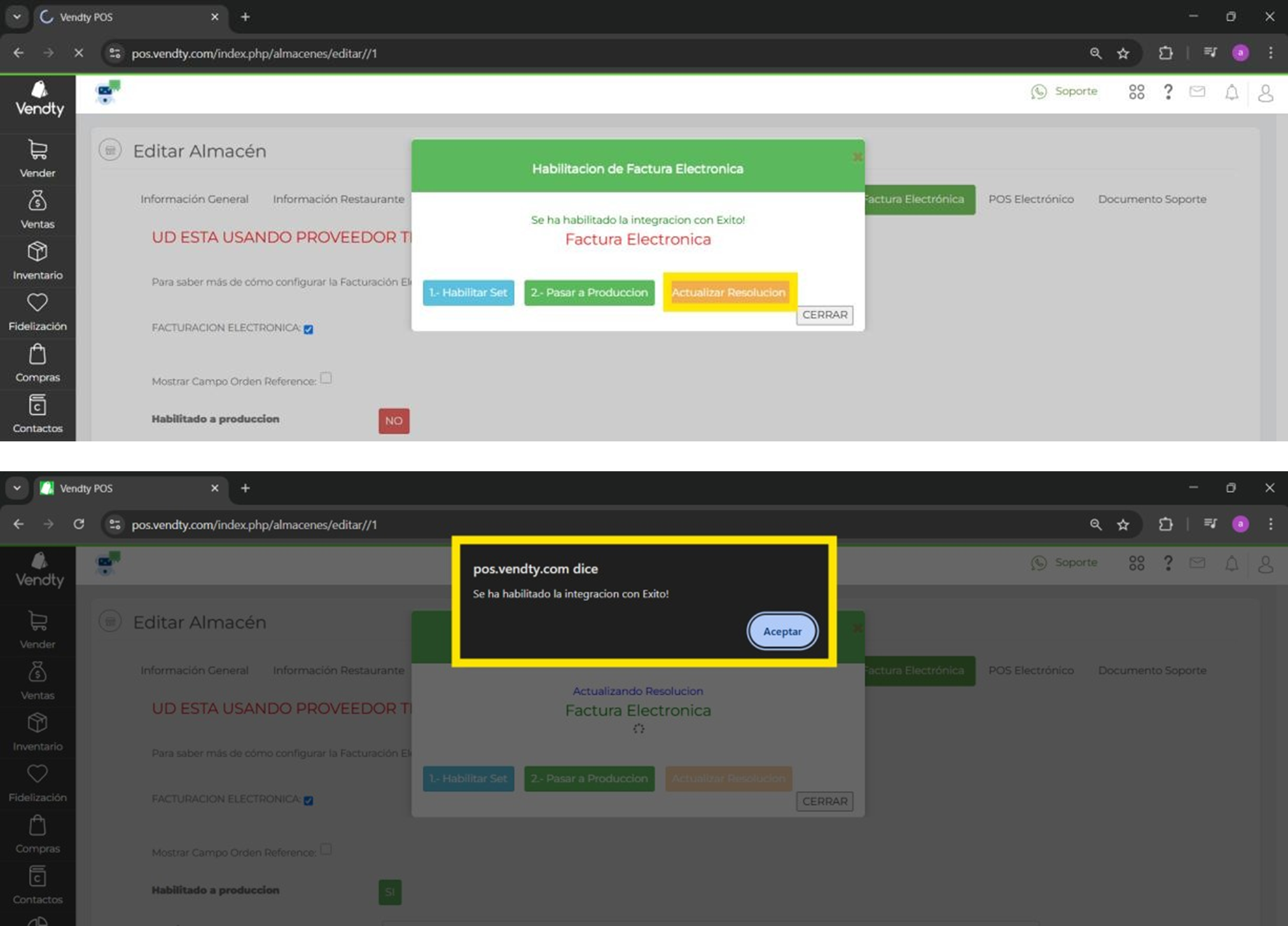Click the red NO production toggle
The image size is (1288, 926).
point(394,421)
